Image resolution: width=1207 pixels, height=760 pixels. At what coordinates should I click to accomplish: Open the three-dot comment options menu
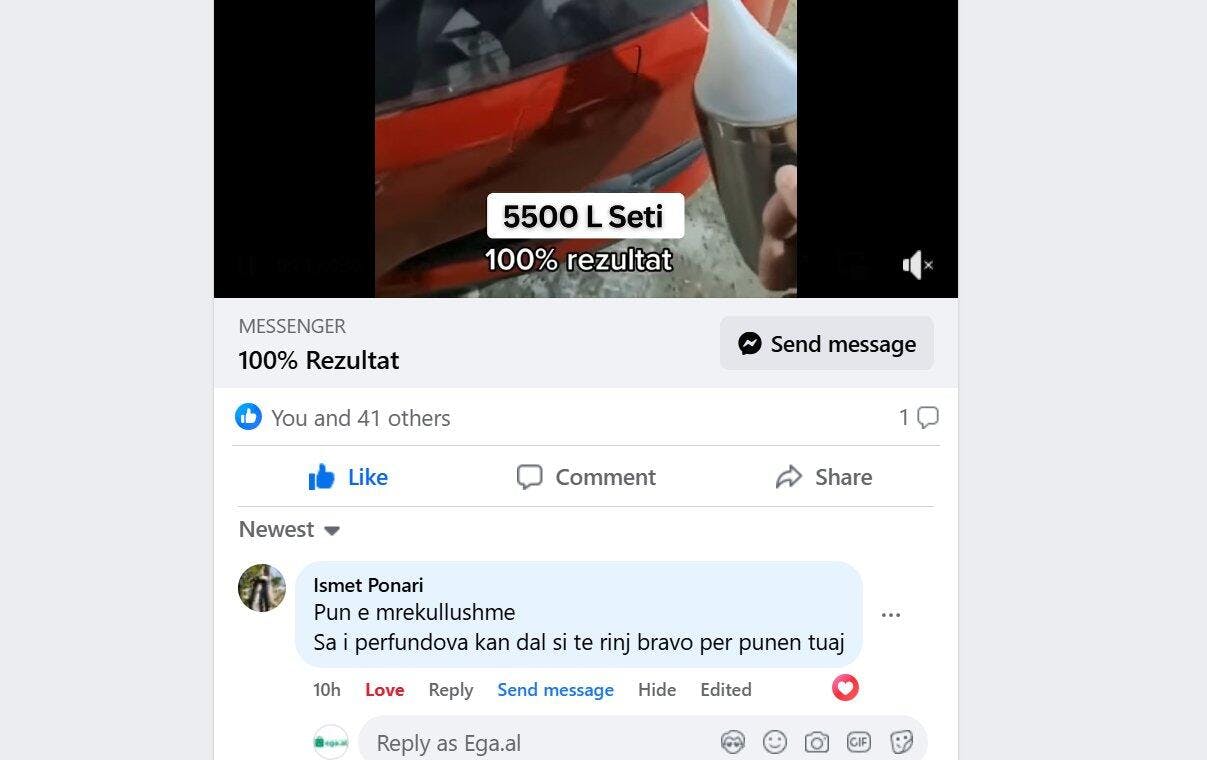(x=891, y=615)
